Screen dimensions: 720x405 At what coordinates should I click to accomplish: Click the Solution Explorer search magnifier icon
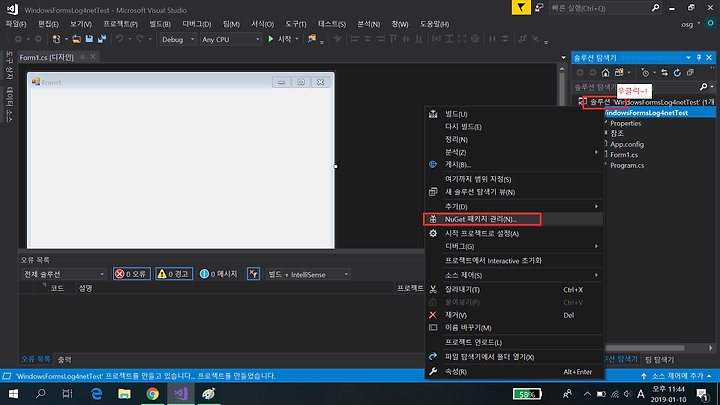pos(703,87)
